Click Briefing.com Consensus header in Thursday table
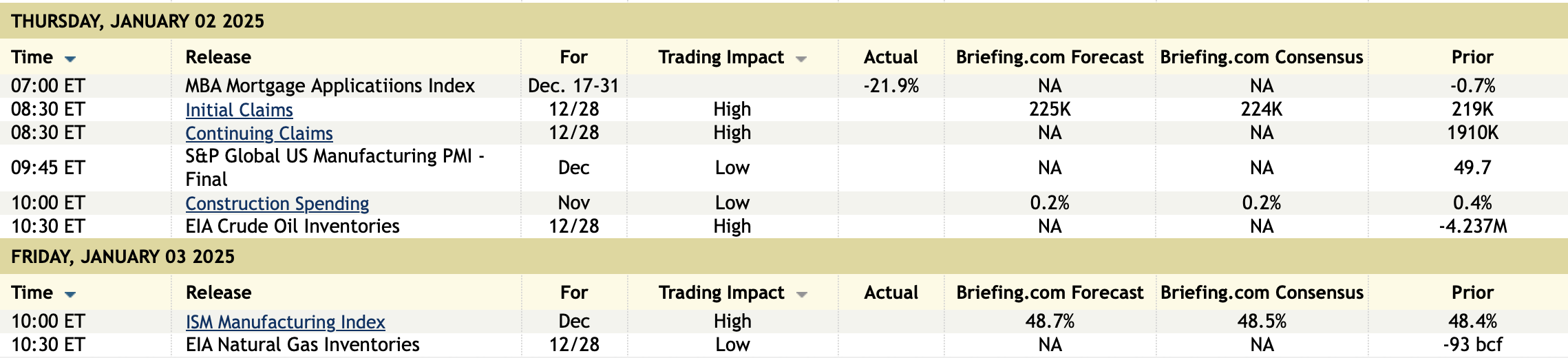The height and width of the screenshot is (358, 1568). tap(1261, 57)
